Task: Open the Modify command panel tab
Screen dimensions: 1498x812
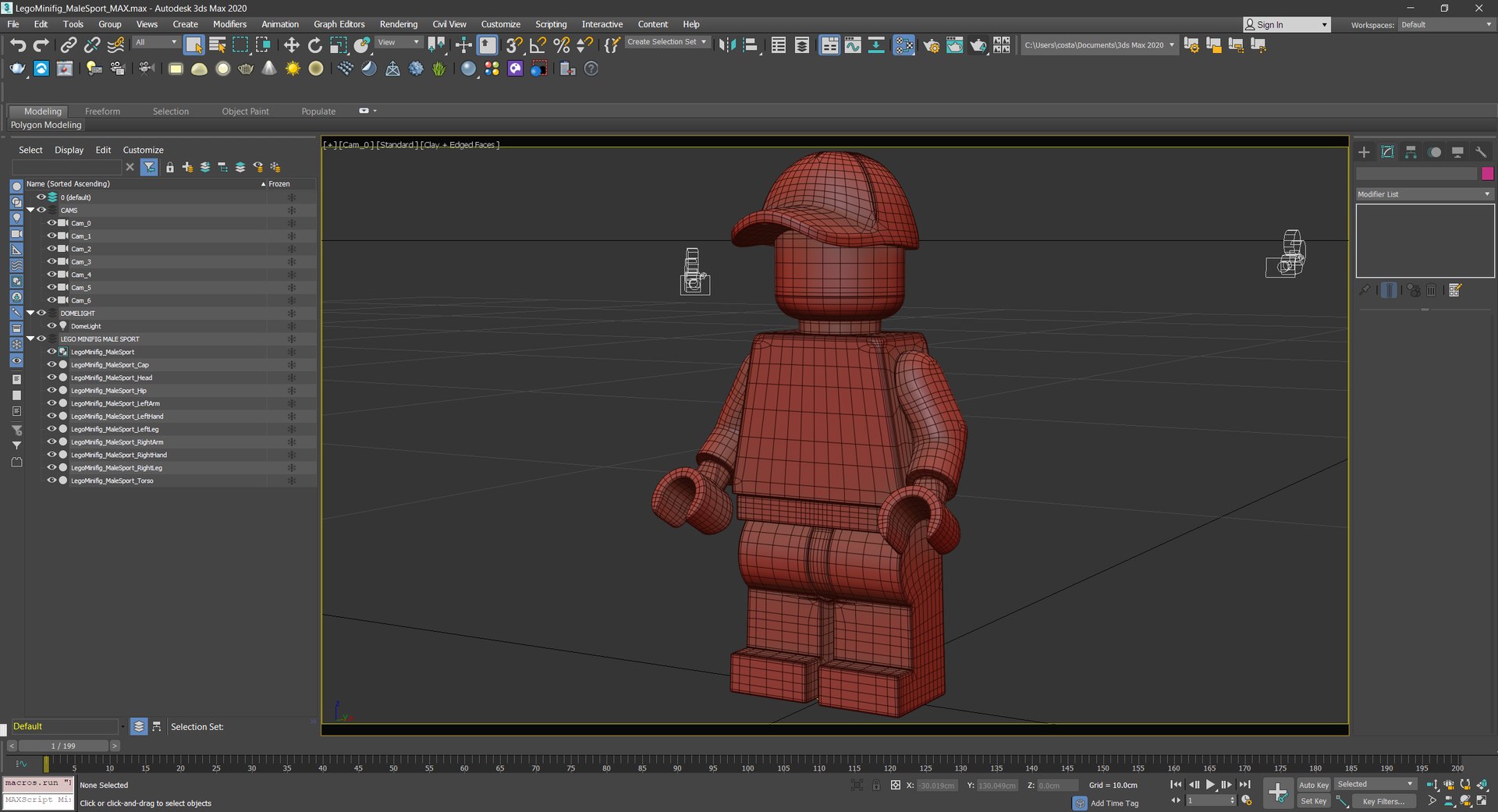Action: pos(1387,152)
